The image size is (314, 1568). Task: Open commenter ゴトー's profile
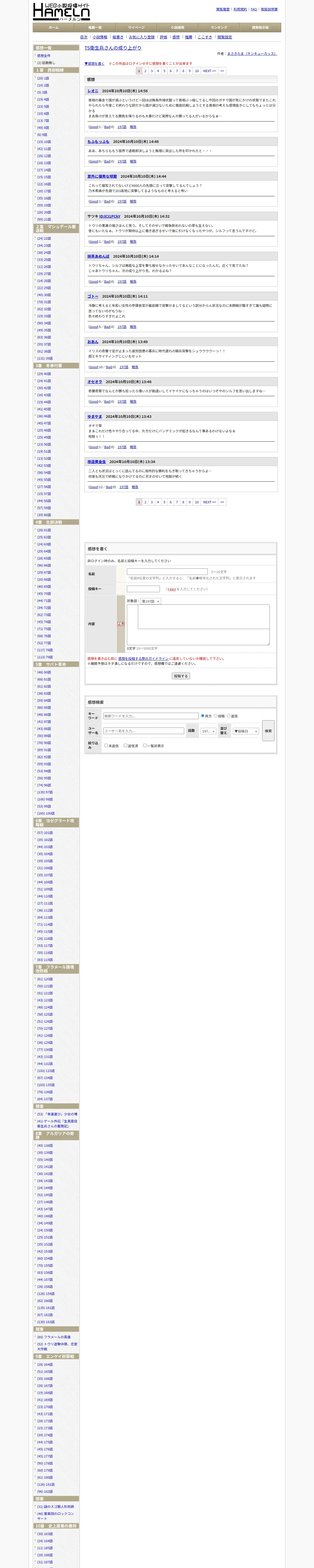pyautogui.click(x=93, y=296)
